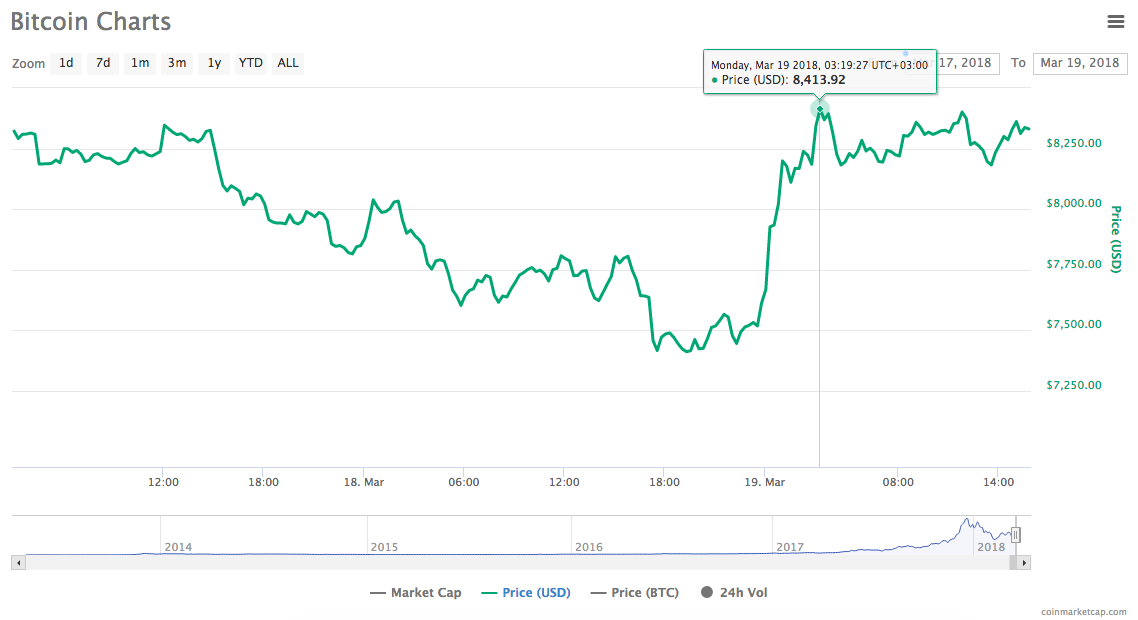The width and height of the screenshot is (1138, 620).
Task: Click the chart tooltip showing 8,413.92
Action: coord(820,71)
